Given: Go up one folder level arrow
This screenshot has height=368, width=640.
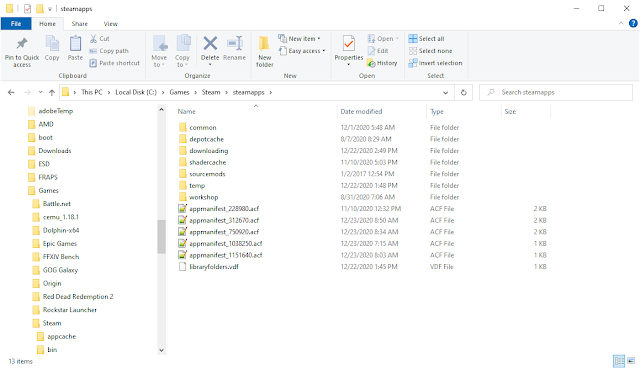Looking at the screenshot, I should (x=52, y=93).
